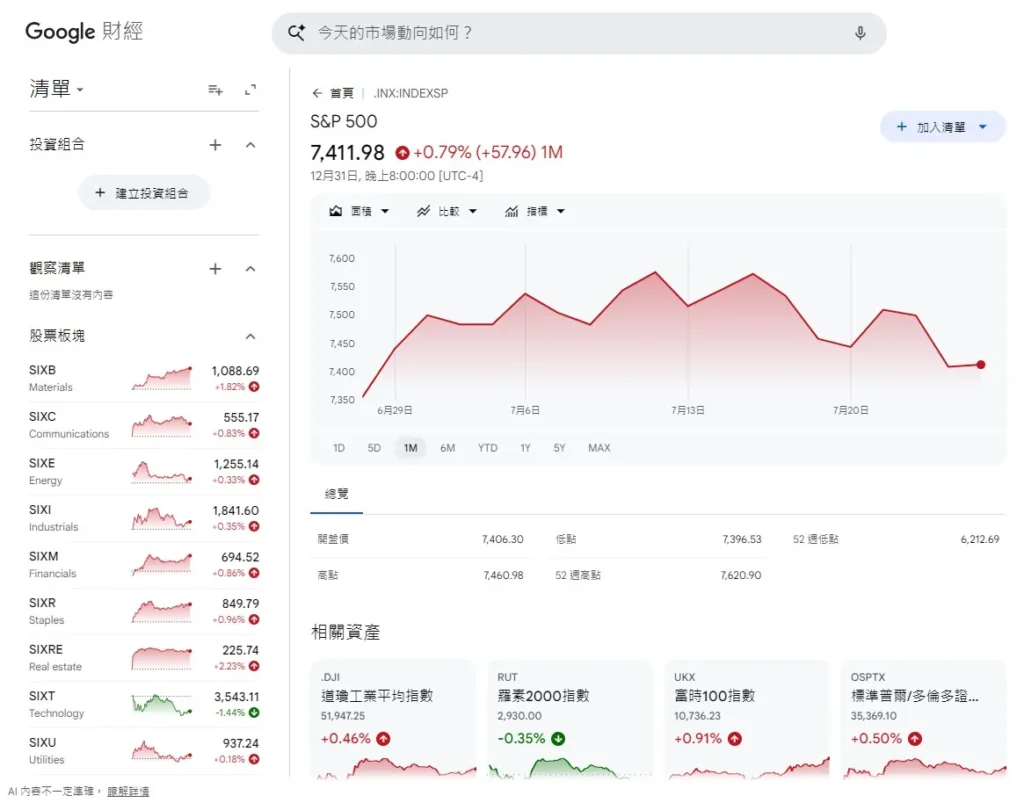Screen dimensions: 1024x803
Task: Click the 開盤價 value 7,406.30
Action: tap(503, 539)
